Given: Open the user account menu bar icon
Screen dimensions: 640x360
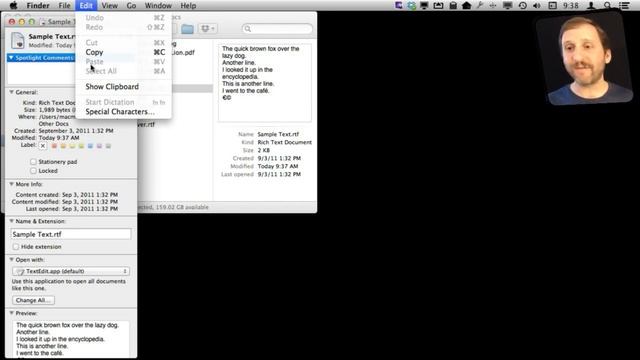Looking at the screenshot, I should (x=591, y=5).
